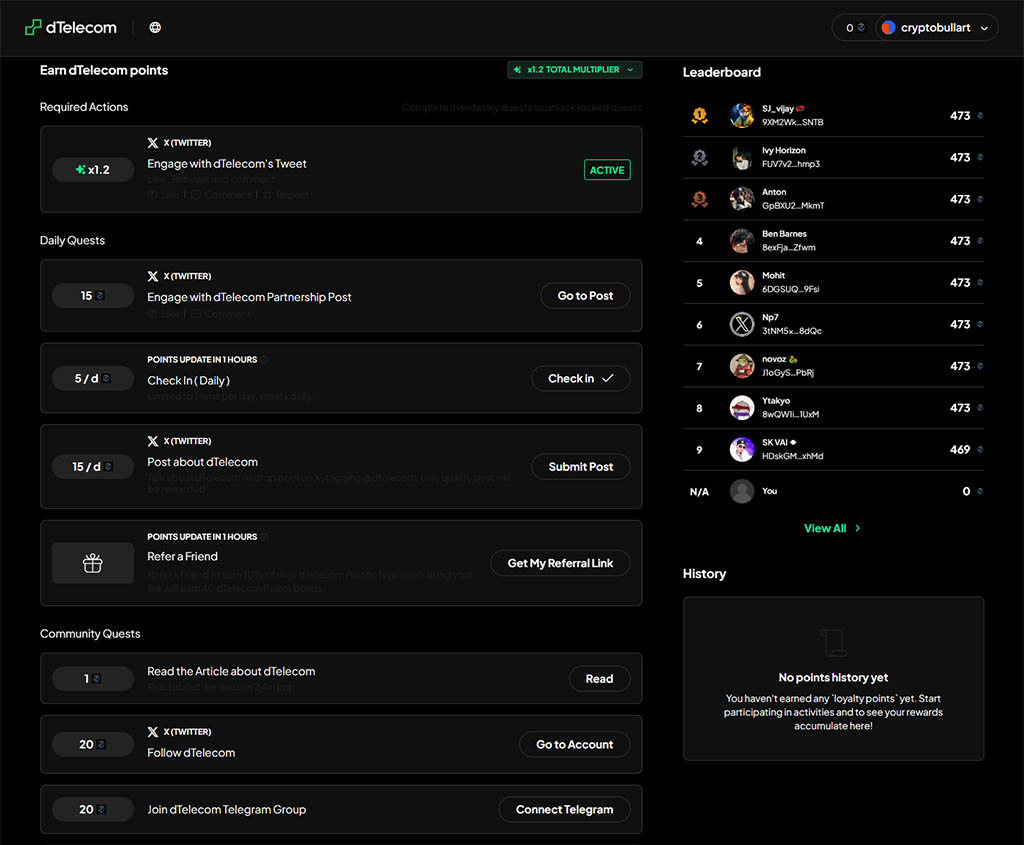1024x845 pixels.
Task: Click the ACTIVE status badge
Action: click(x=607, y=170)
